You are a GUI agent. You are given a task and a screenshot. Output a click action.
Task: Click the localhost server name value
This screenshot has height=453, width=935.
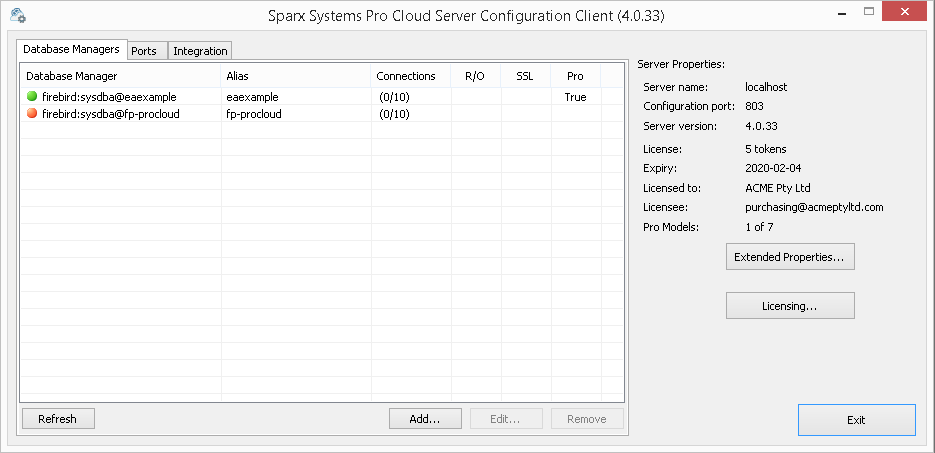click(766, 87)
